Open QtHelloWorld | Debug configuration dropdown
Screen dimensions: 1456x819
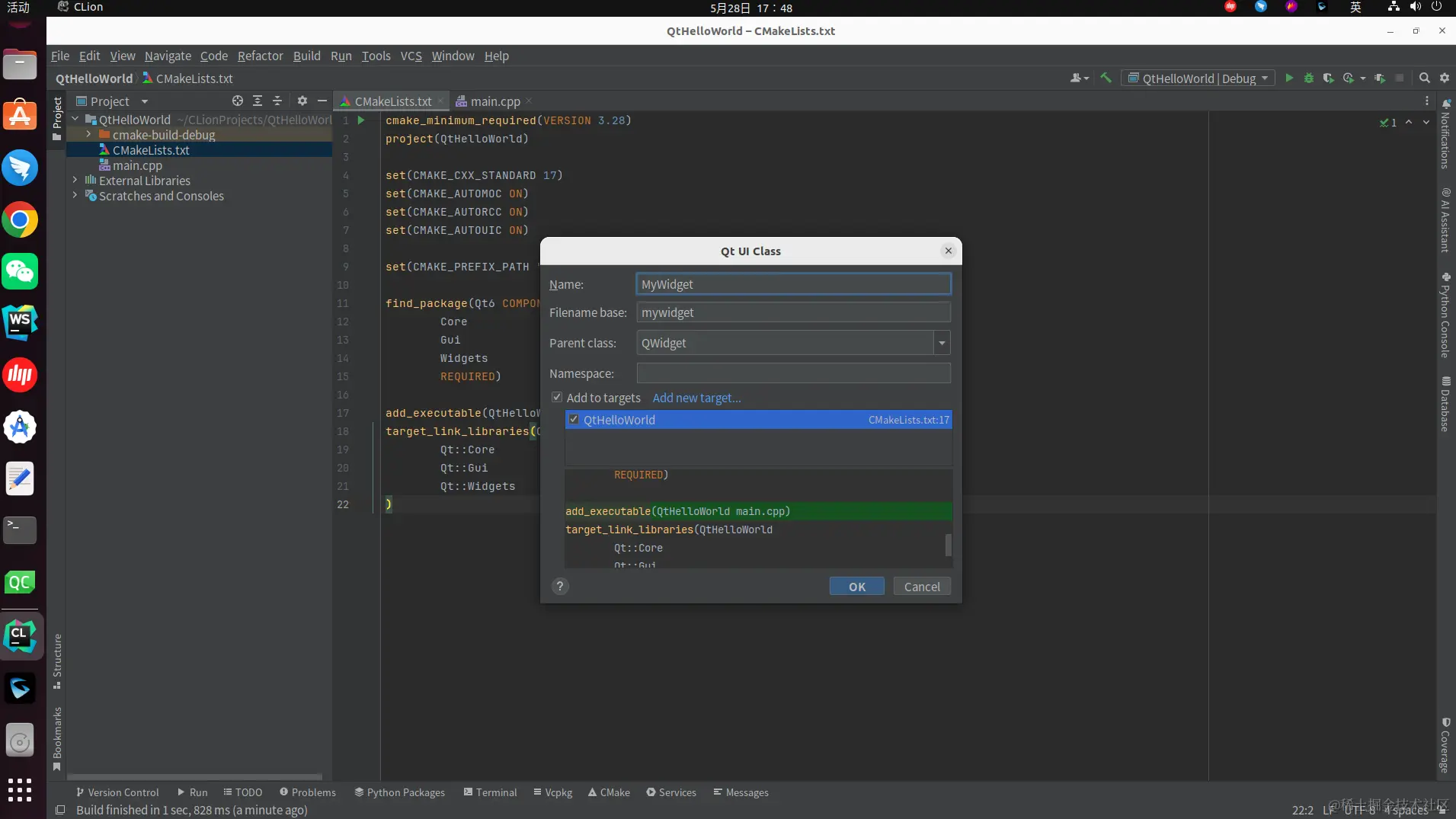(x=1198, y=78)
